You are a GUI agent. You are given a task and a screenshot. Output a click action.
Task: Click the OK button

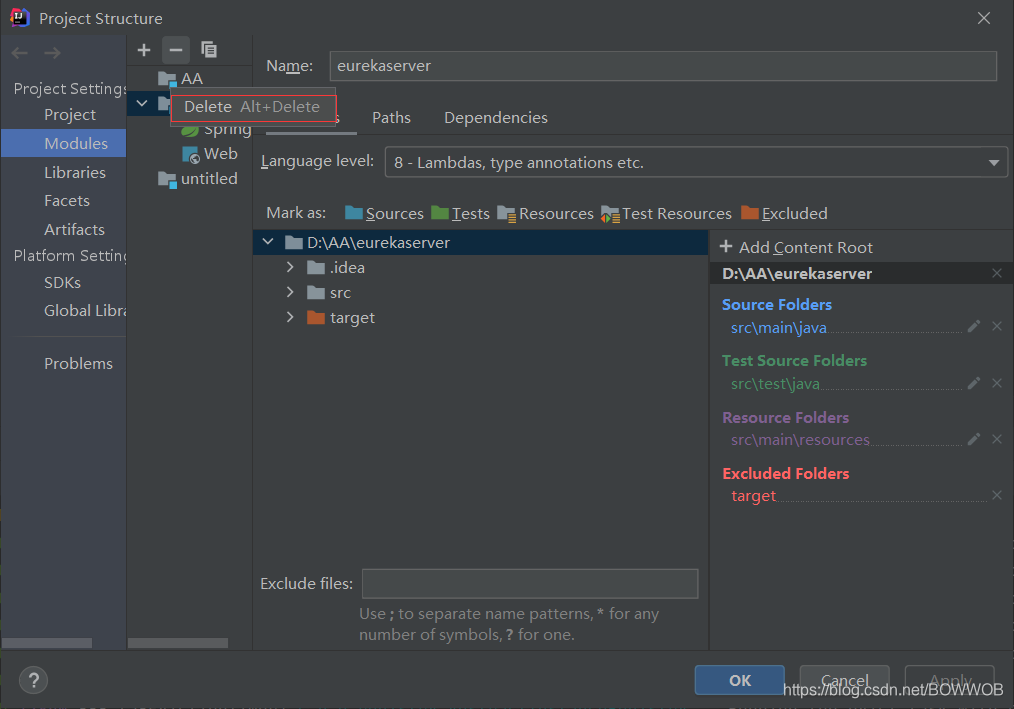740,680
